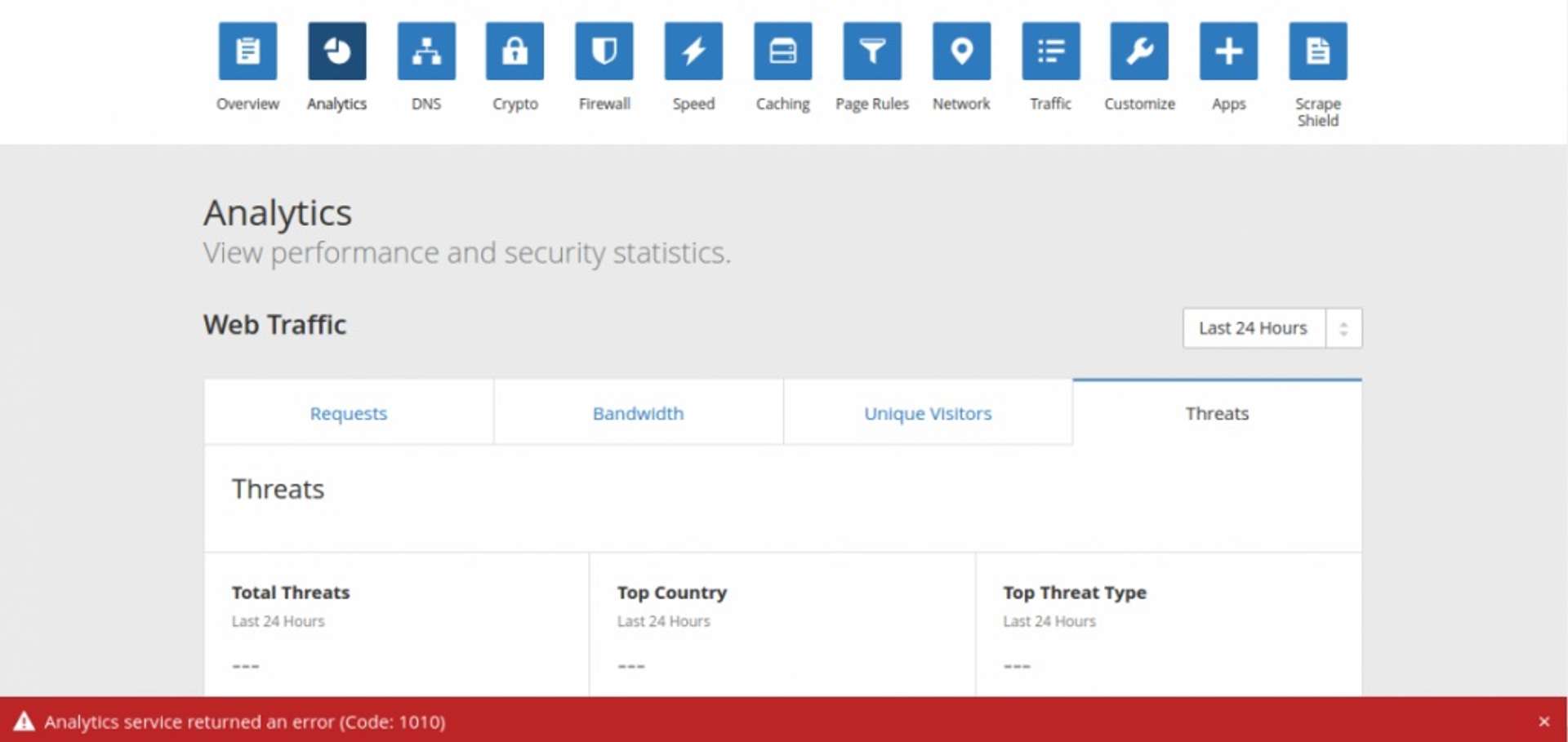Open DNS settings
This screenshot has width=1568, height=742.
point(425,51)
